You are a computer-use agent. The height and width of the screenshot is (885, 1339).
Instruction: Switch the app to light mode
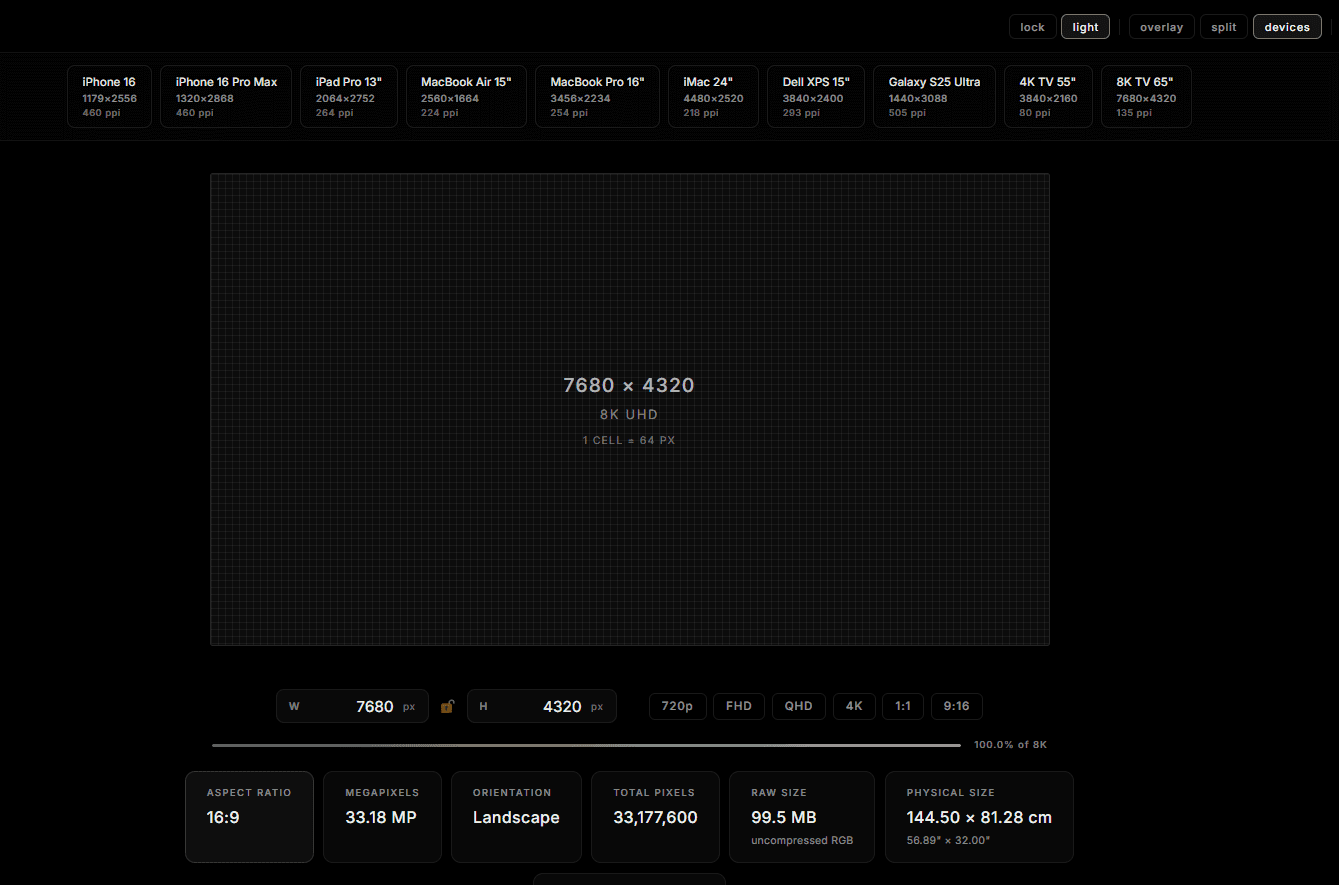[x=1085, y=26]
